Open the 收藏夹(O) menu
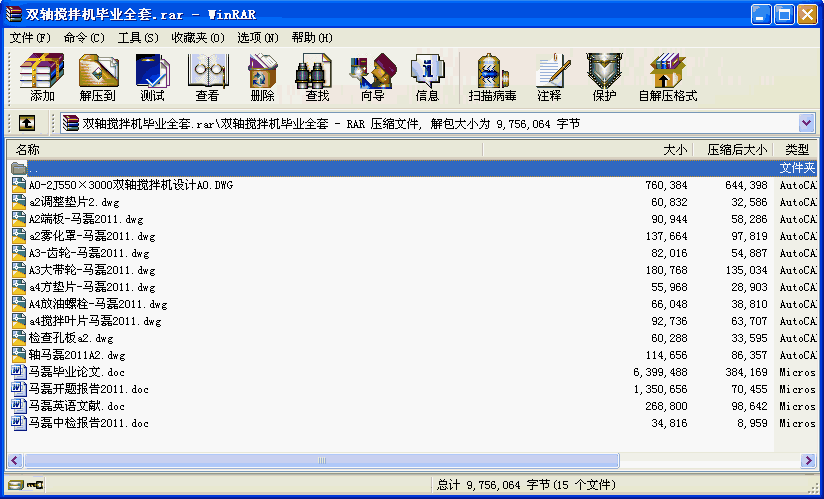Image resolution: width=824 pixels, height=499 pixels. pyautogui.click(x=198, y=38)
